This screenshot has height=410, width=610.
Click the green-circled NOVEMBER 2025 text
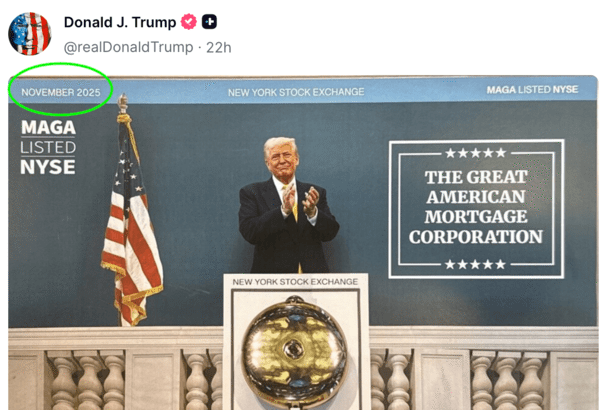tap(61, 92)
